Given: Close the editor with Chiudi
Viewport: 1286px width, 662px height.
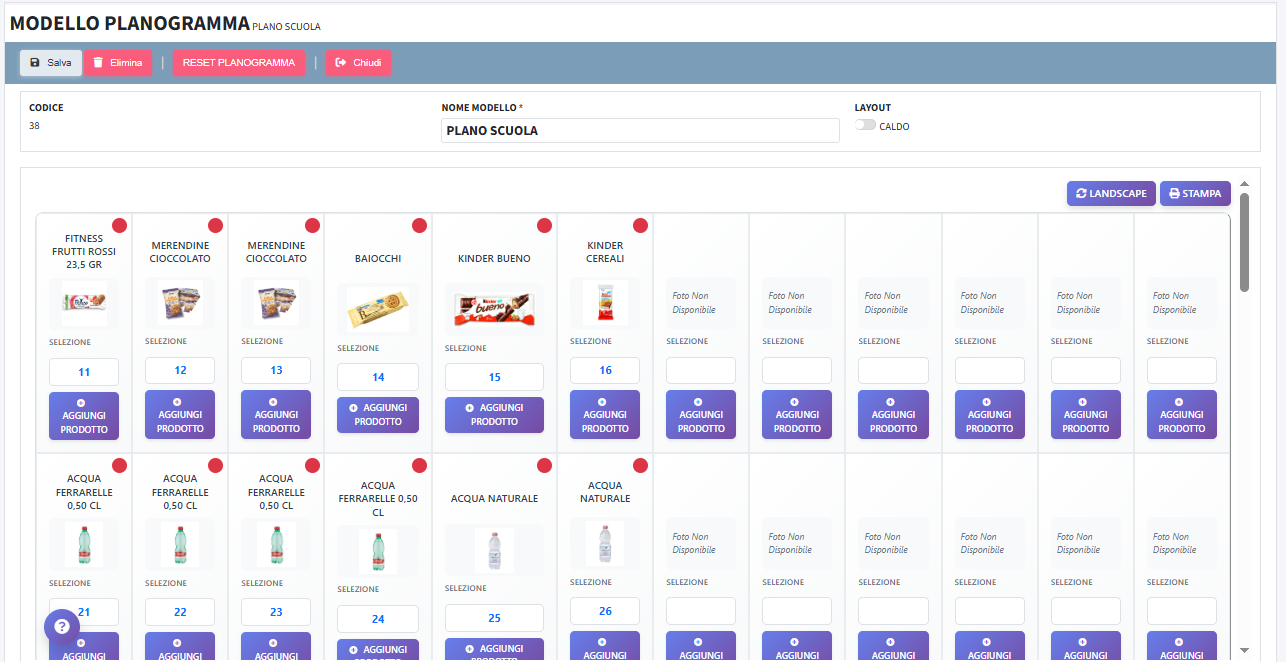Looking at the screenshot, I should [x=358, y=63].
